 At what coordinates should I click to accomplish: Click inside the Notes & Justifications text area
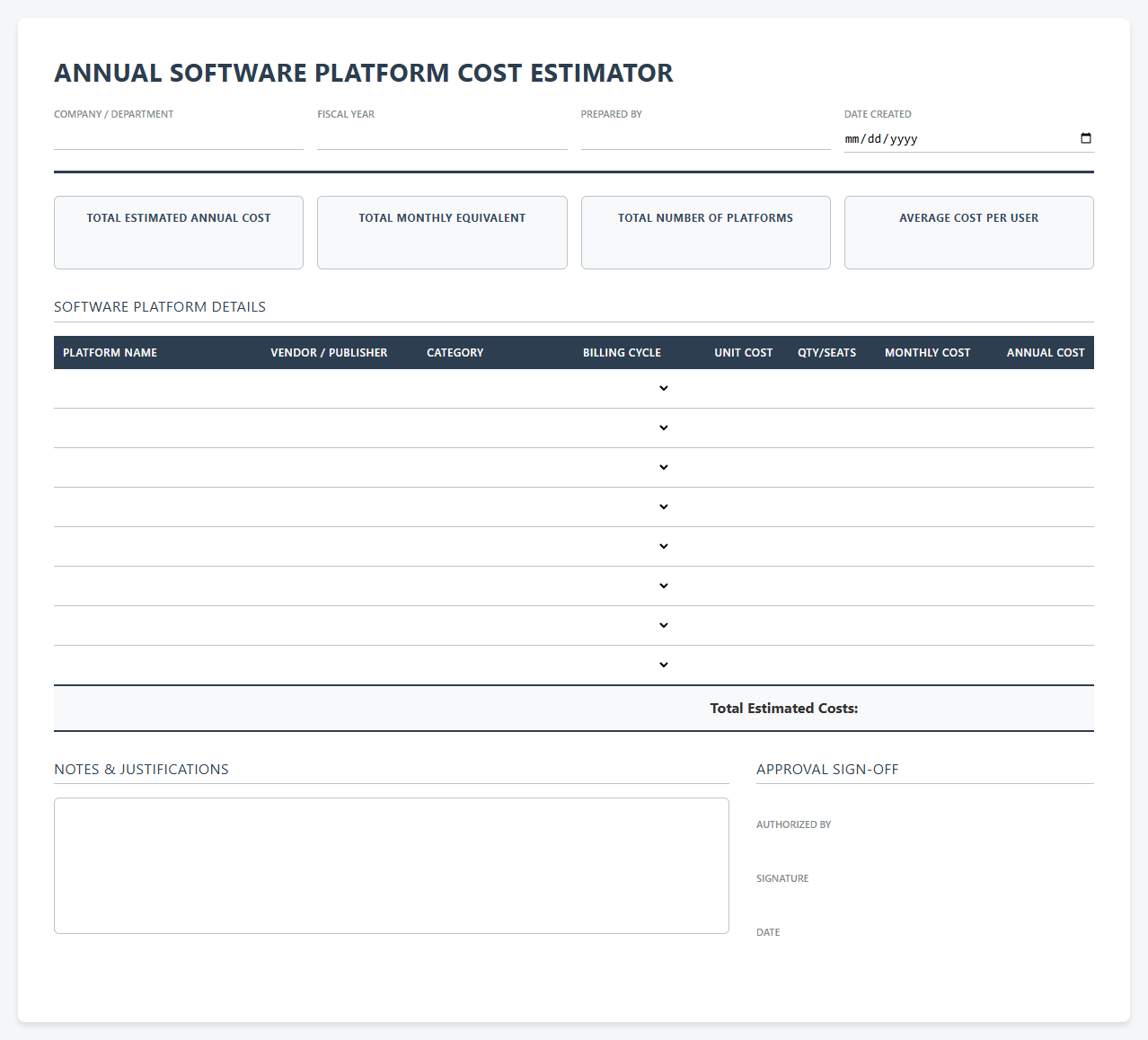392,866
